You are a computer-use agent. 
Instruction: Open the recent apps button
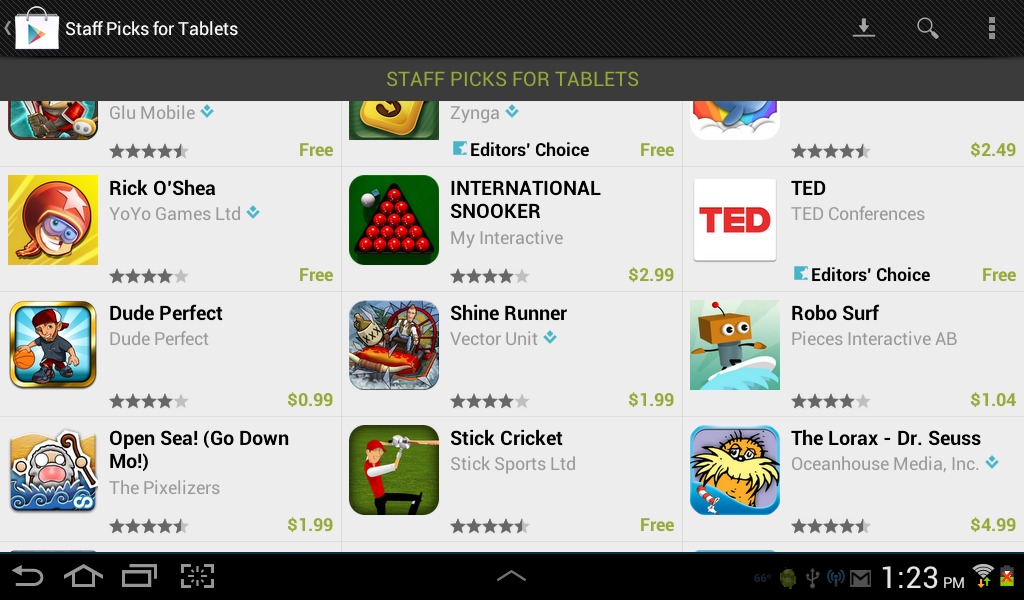click(140, 576)
